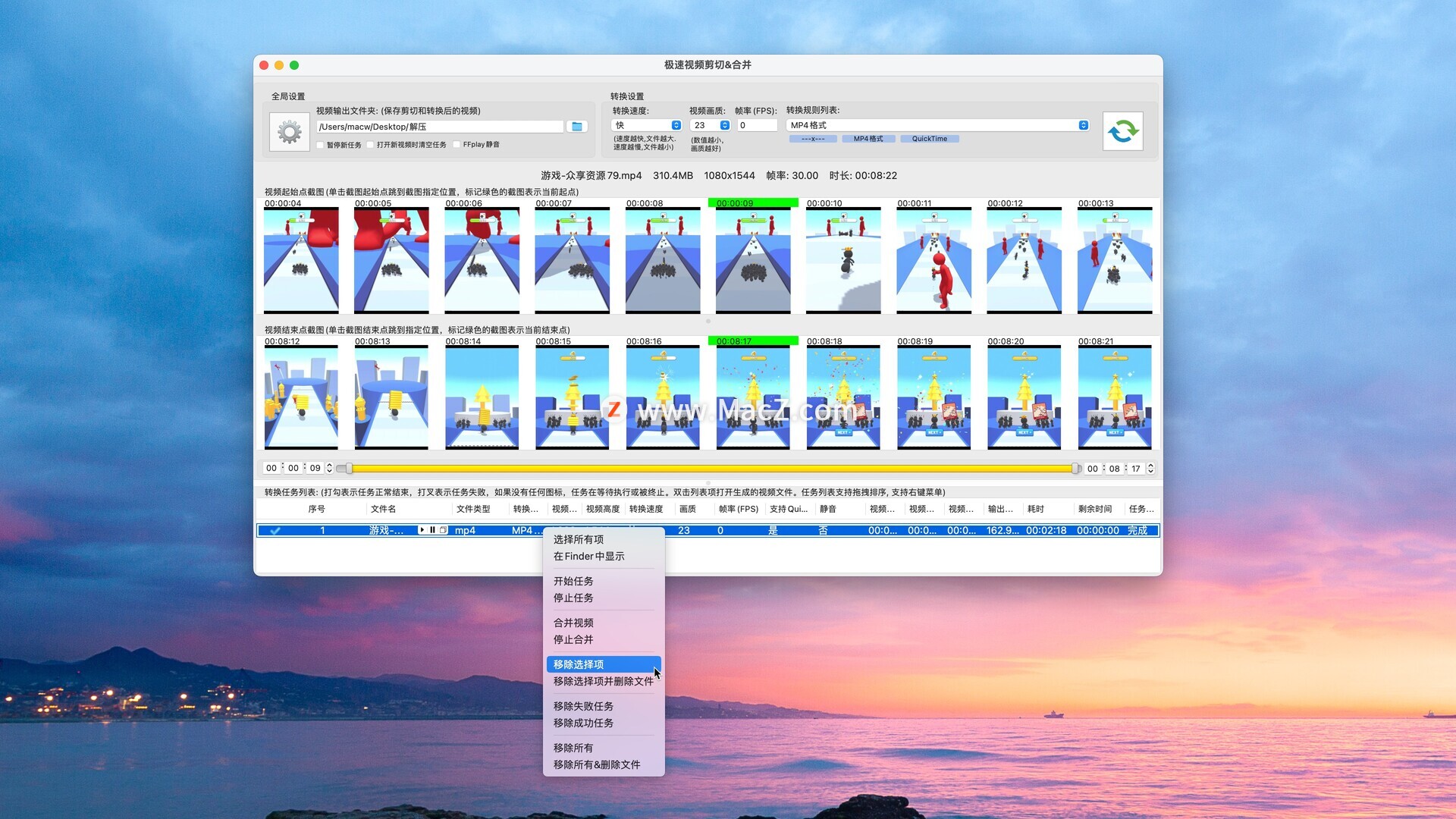This screenshot has width=1456, height=819.
Task: Select end thumbnail at 00:08:21
Action: click(x=1115, y=397)
